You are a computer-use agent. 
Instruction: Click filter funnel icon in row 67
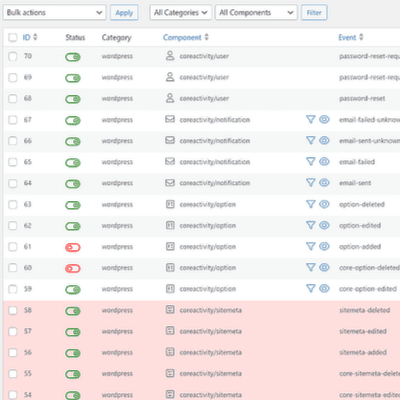[311, 119]
